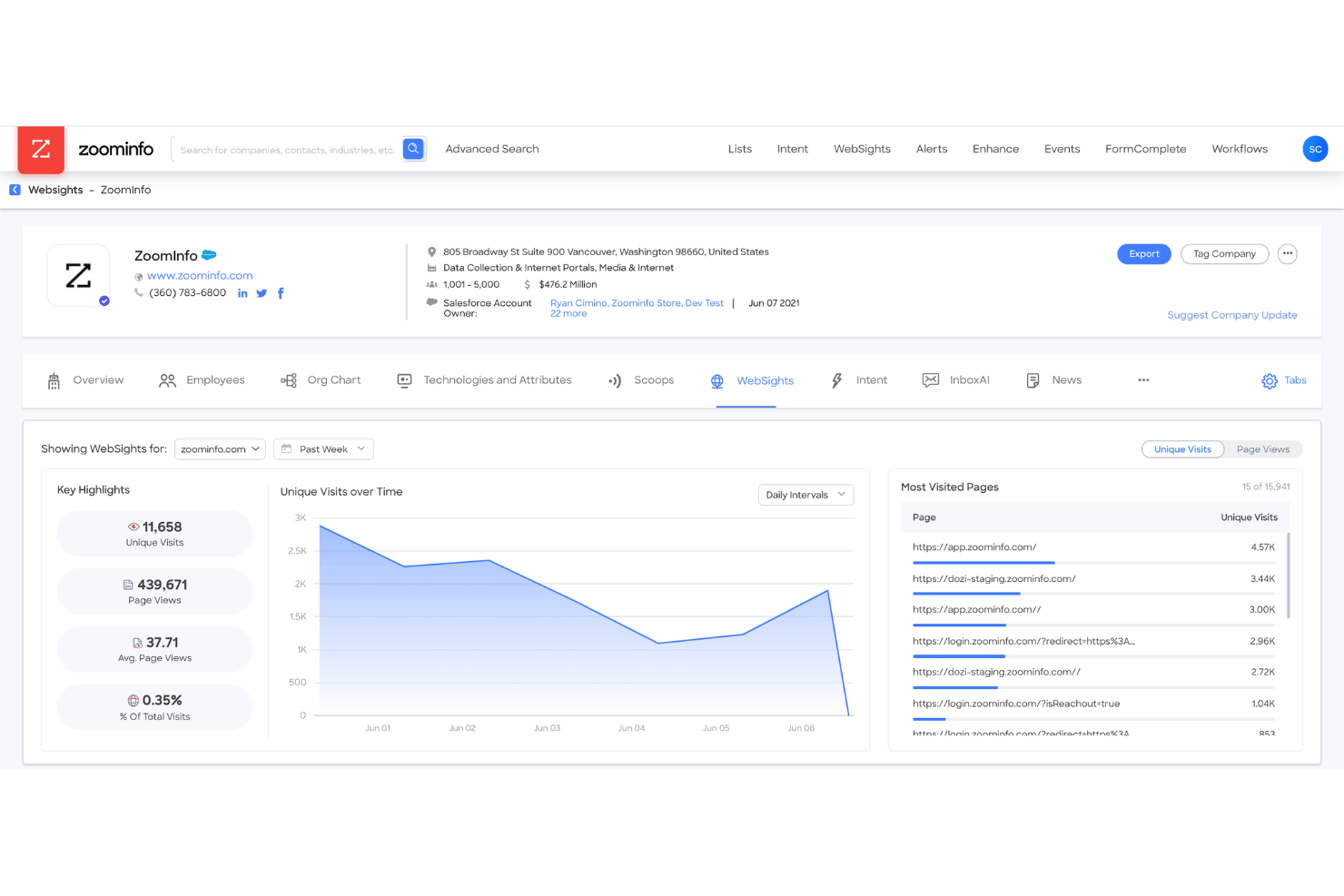Click the Employees people icon
The width and height of the screenshot is (1344, 896).
click(x=167, y=380)
